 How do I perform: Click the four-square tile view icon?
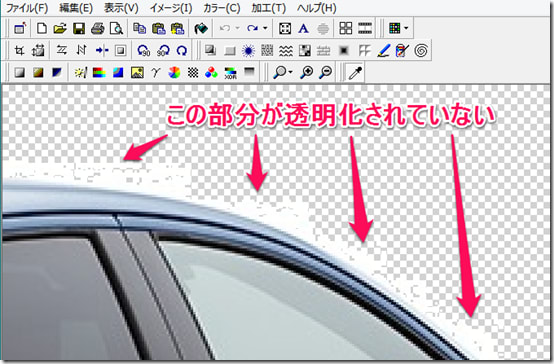[x=346, y=28]
